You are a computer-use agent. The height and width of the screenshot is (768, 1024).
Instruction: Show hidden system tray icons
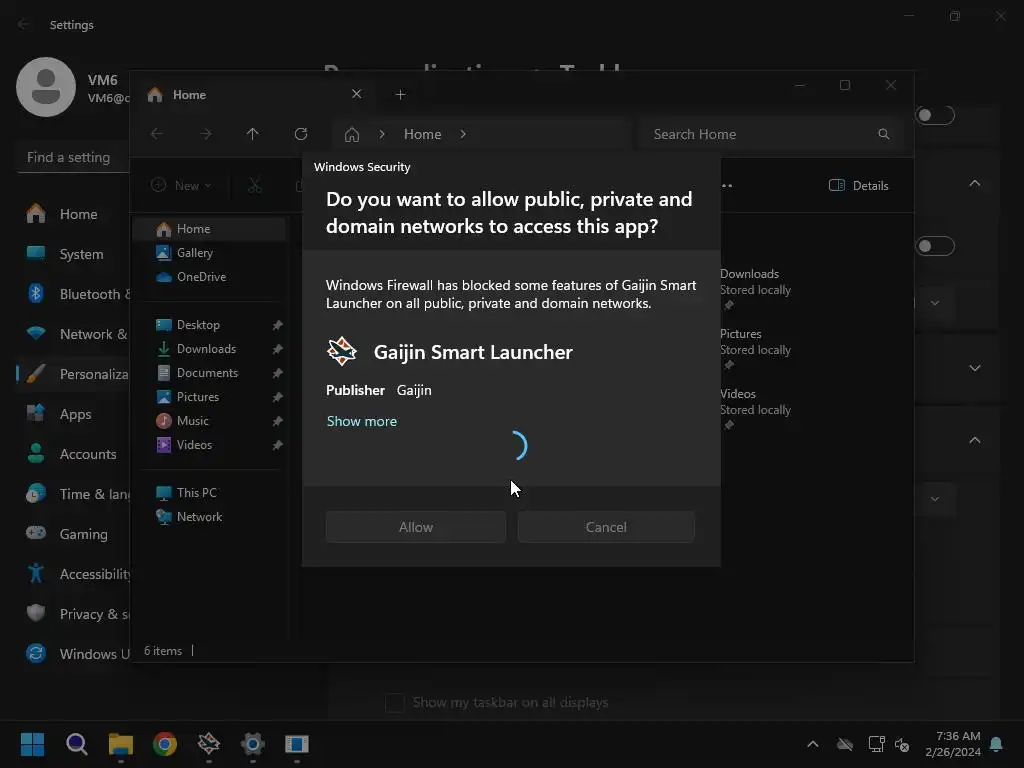[813, 744]
